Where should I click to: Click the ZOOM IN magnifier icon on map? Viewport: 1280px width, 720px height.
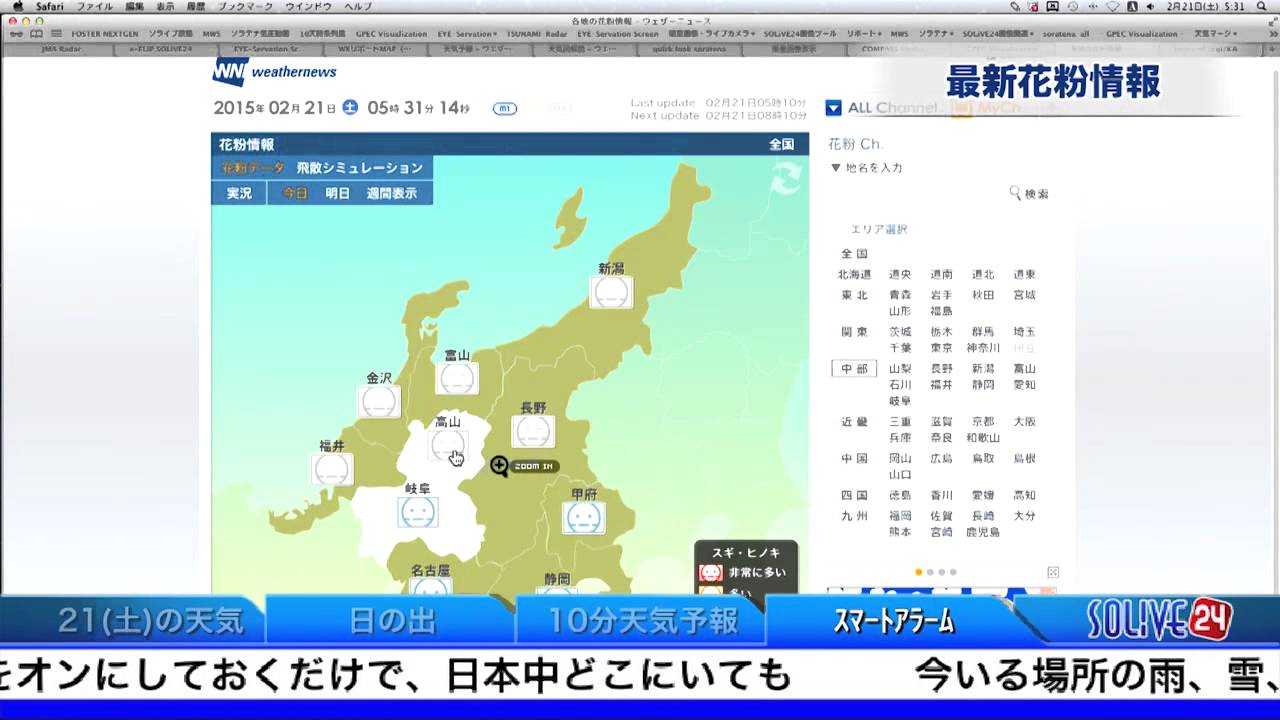(x=500, y=465)
